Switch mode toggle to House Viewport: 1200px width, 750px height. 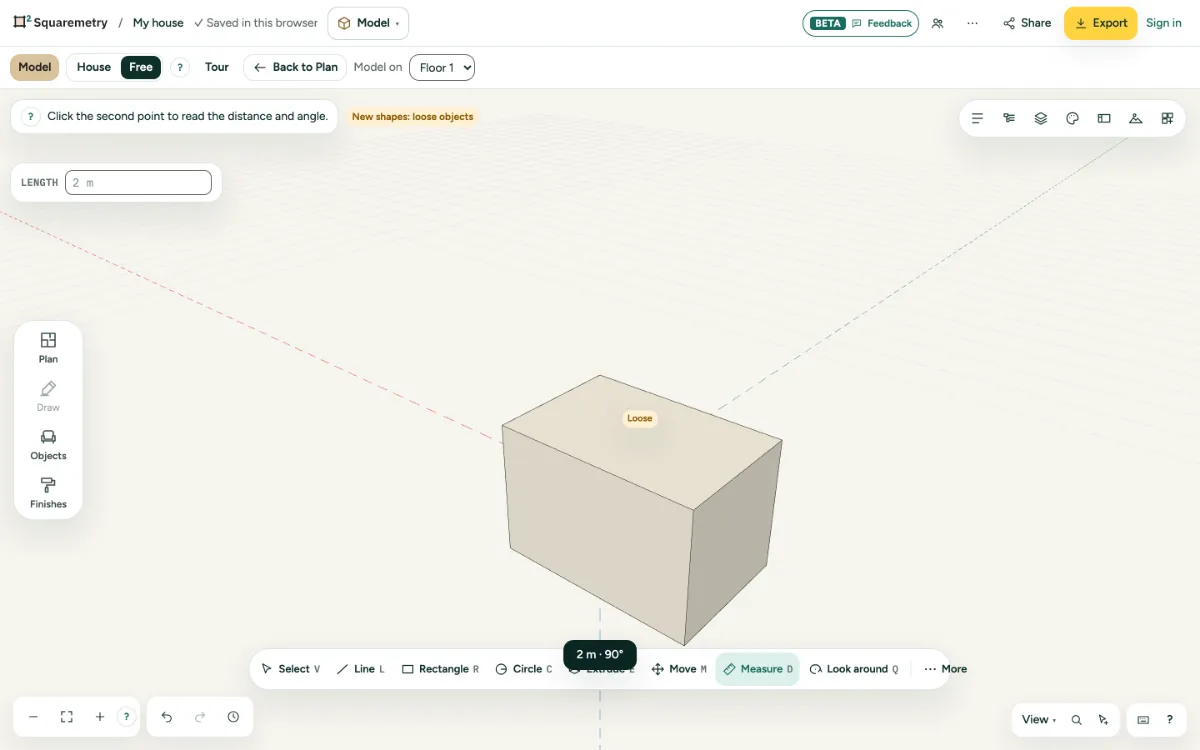click(94, 67)
